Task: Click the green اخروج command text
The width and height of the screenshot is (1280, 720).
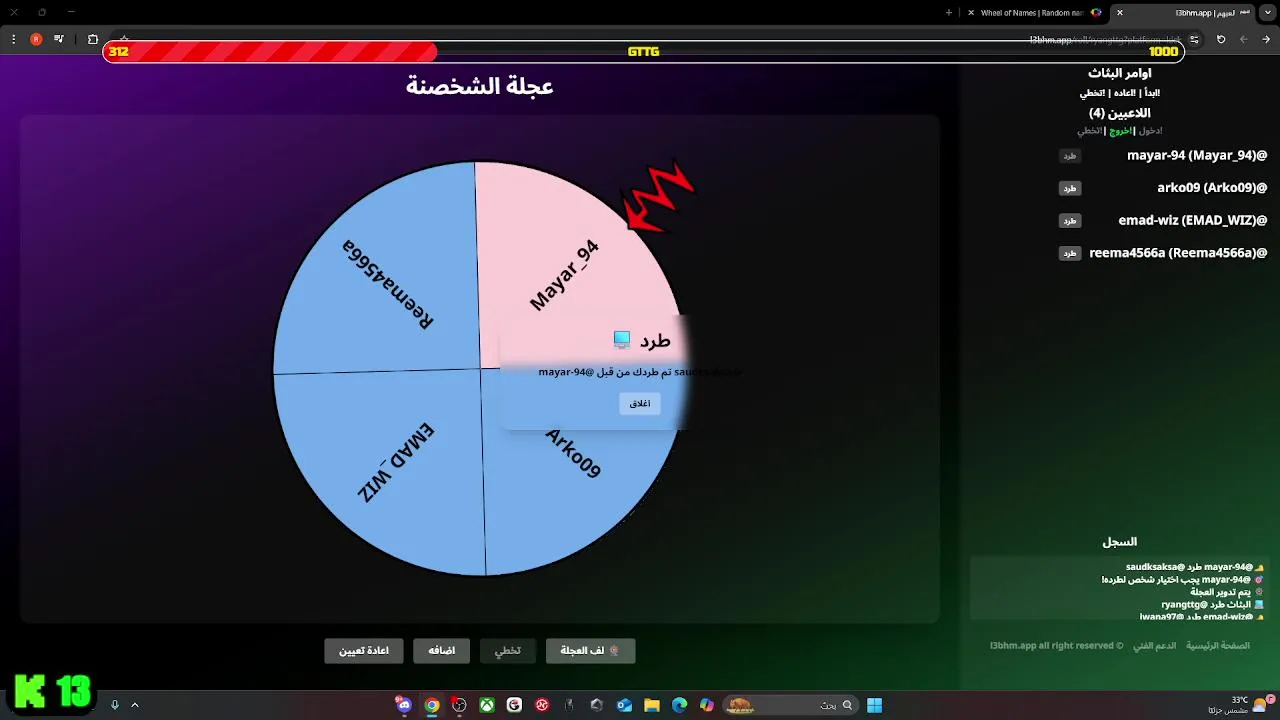Action: click(x=1120, y=131)
